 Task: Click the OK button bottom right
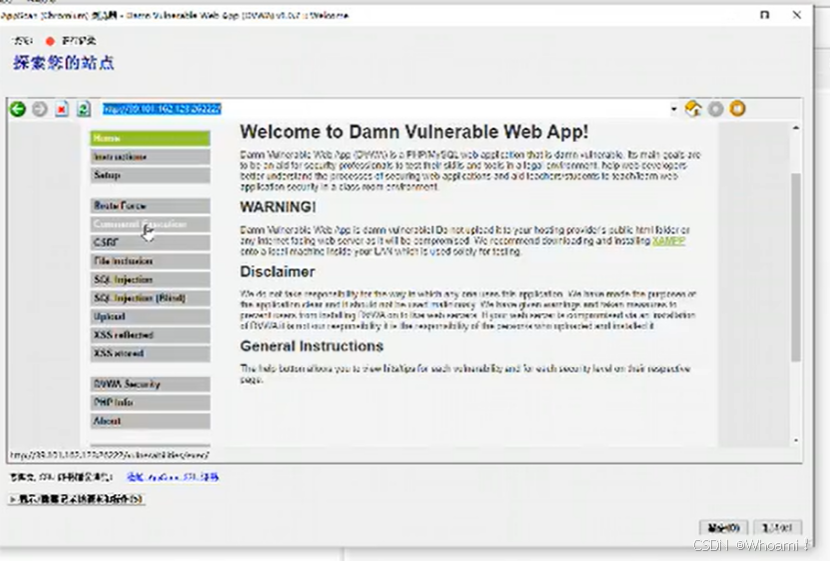tap(724, 528)
